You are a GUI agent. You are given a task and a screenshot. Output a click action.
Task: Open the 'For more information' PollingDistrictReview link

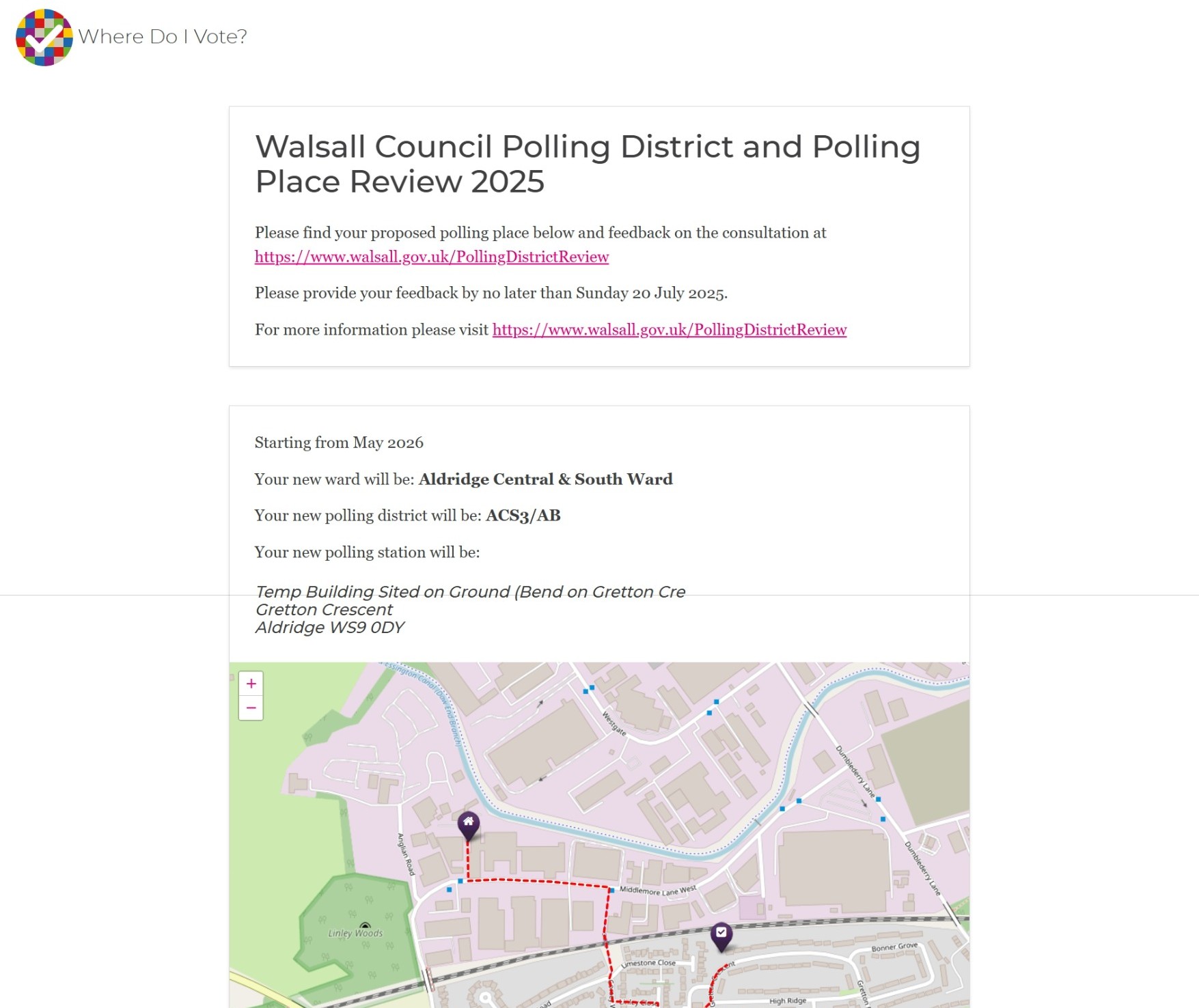click(670, 330)
